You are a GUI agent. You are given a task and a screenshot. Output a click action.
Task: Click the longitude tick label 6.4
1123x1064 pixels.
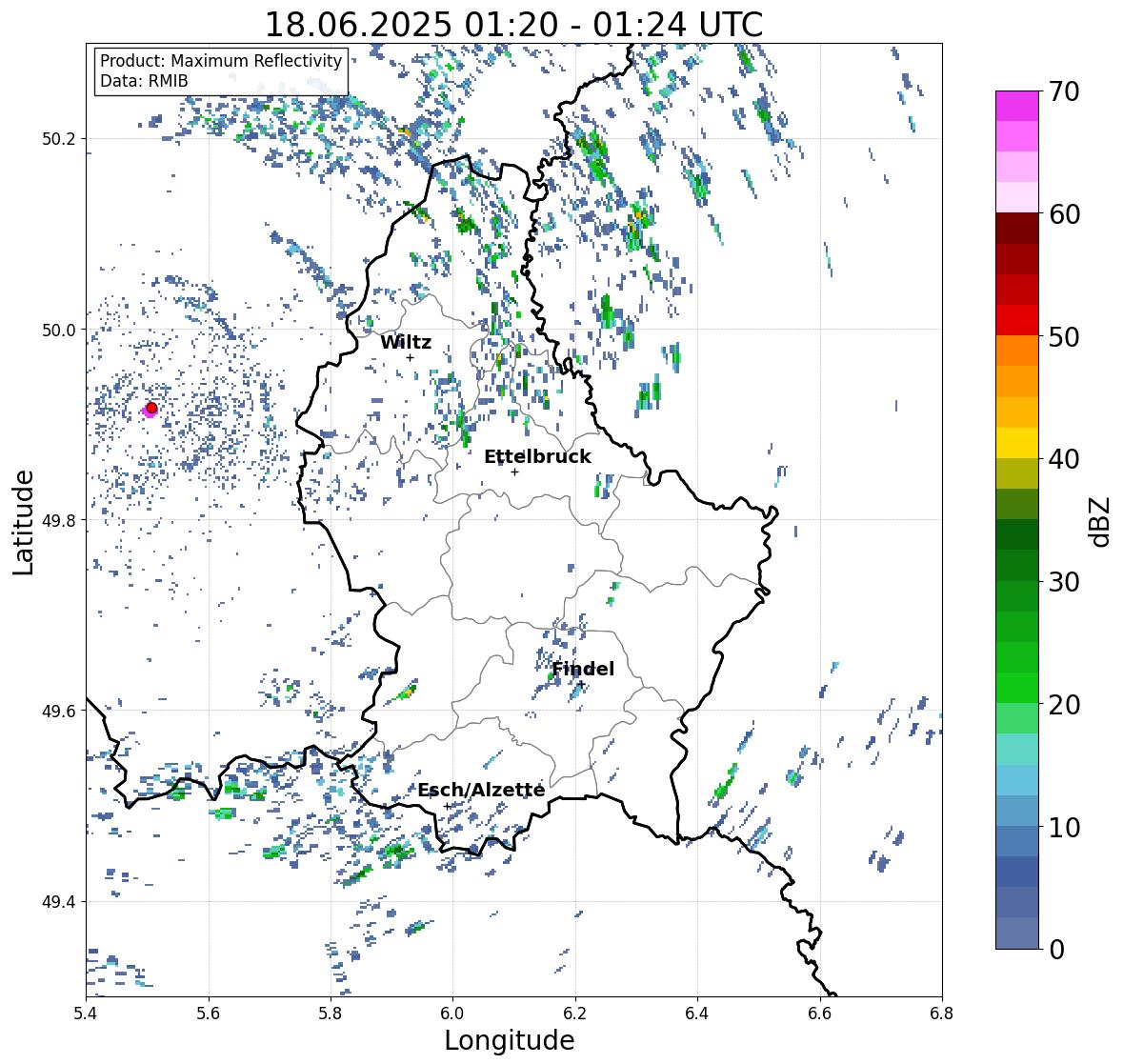(697, 1014)
